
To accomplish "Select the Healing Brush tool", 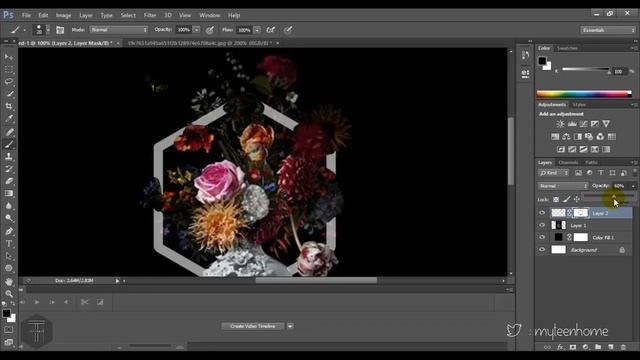I will click(x=9, y=132).
